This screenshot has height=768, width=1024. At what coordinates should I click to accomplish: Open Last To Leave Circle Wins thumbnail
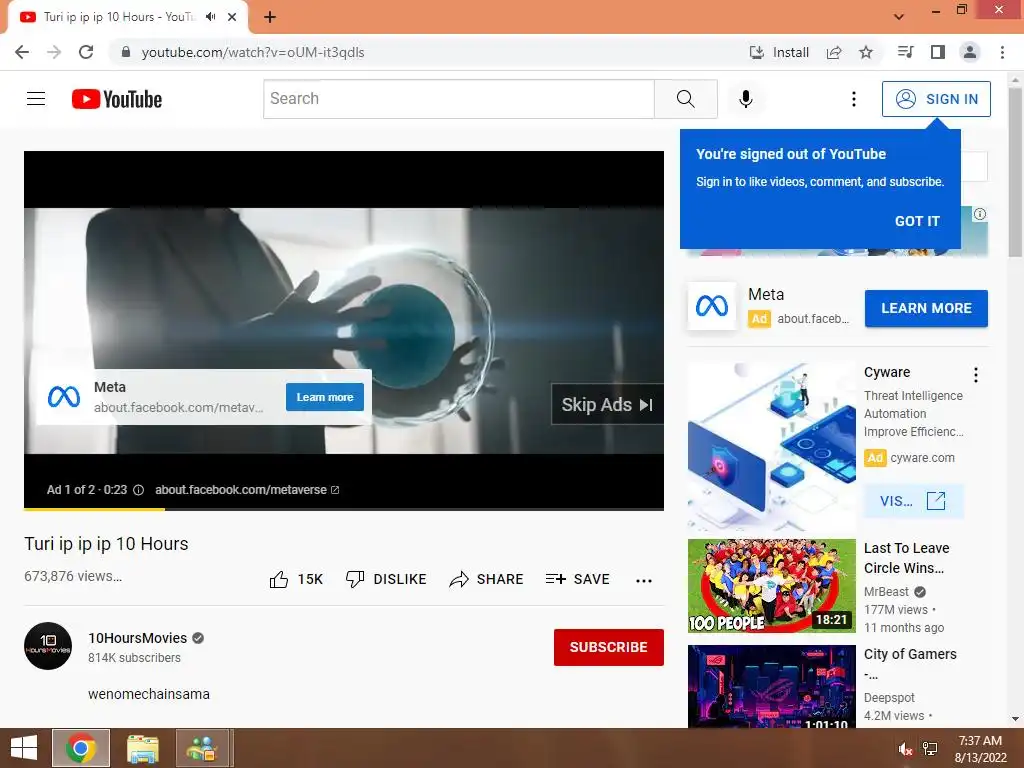pyautogui.click(x=771, y=586)
